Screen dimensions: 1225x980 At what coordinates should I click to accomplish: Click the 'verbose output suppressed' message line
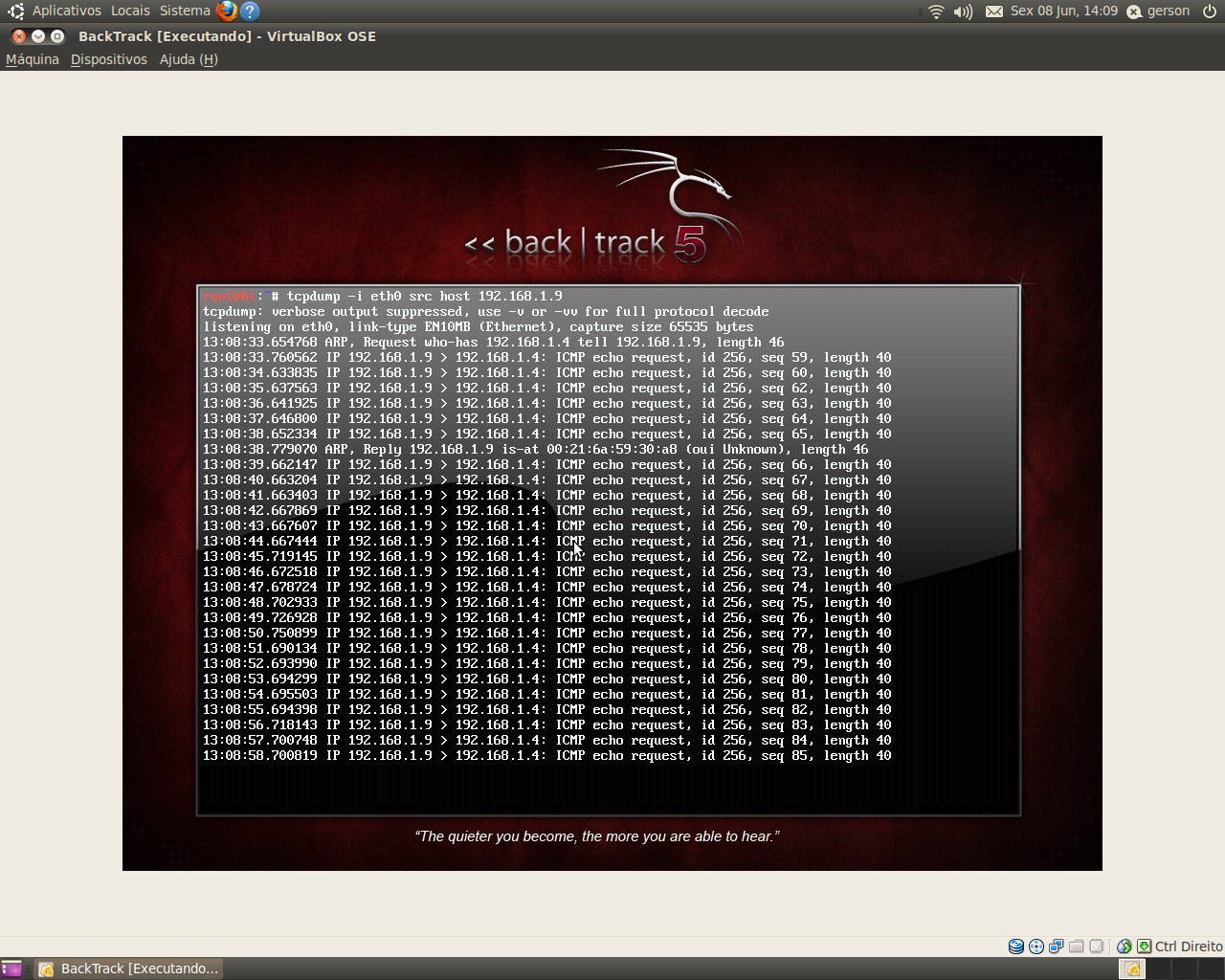click(x=485, y=312)
